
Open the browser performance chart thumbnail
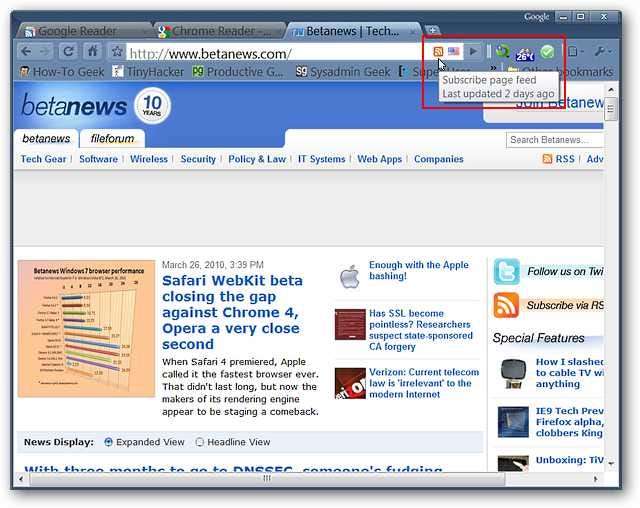click(x=87, y=329)
